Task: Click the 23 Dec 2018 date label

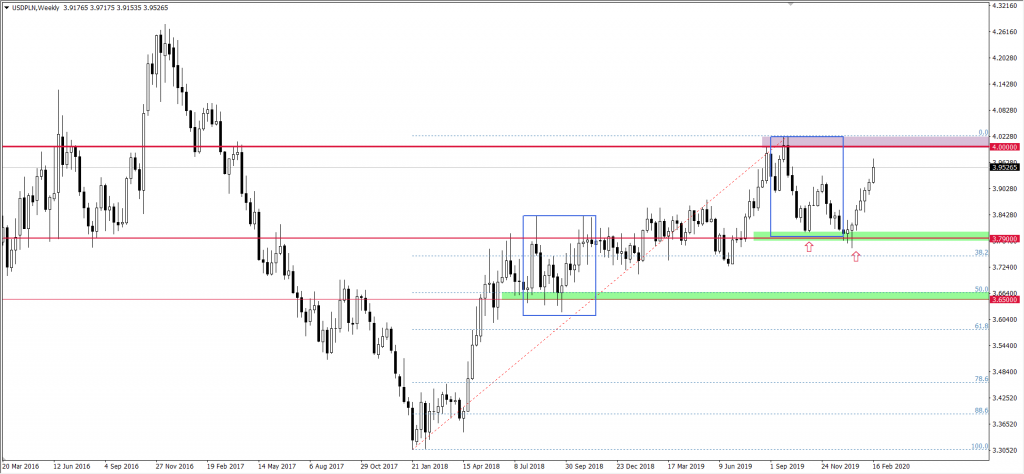Action: coord(635,467)
